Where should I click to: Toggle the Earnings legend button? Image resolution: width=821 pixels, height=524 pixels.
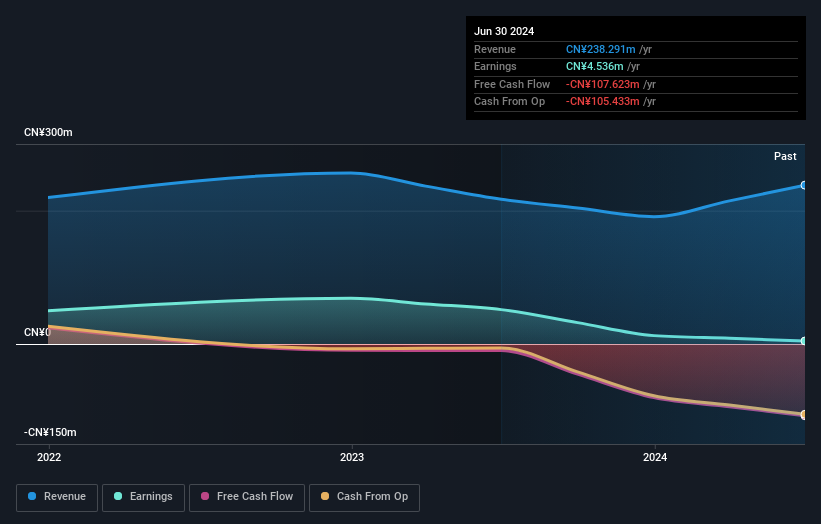coord(143,497)
